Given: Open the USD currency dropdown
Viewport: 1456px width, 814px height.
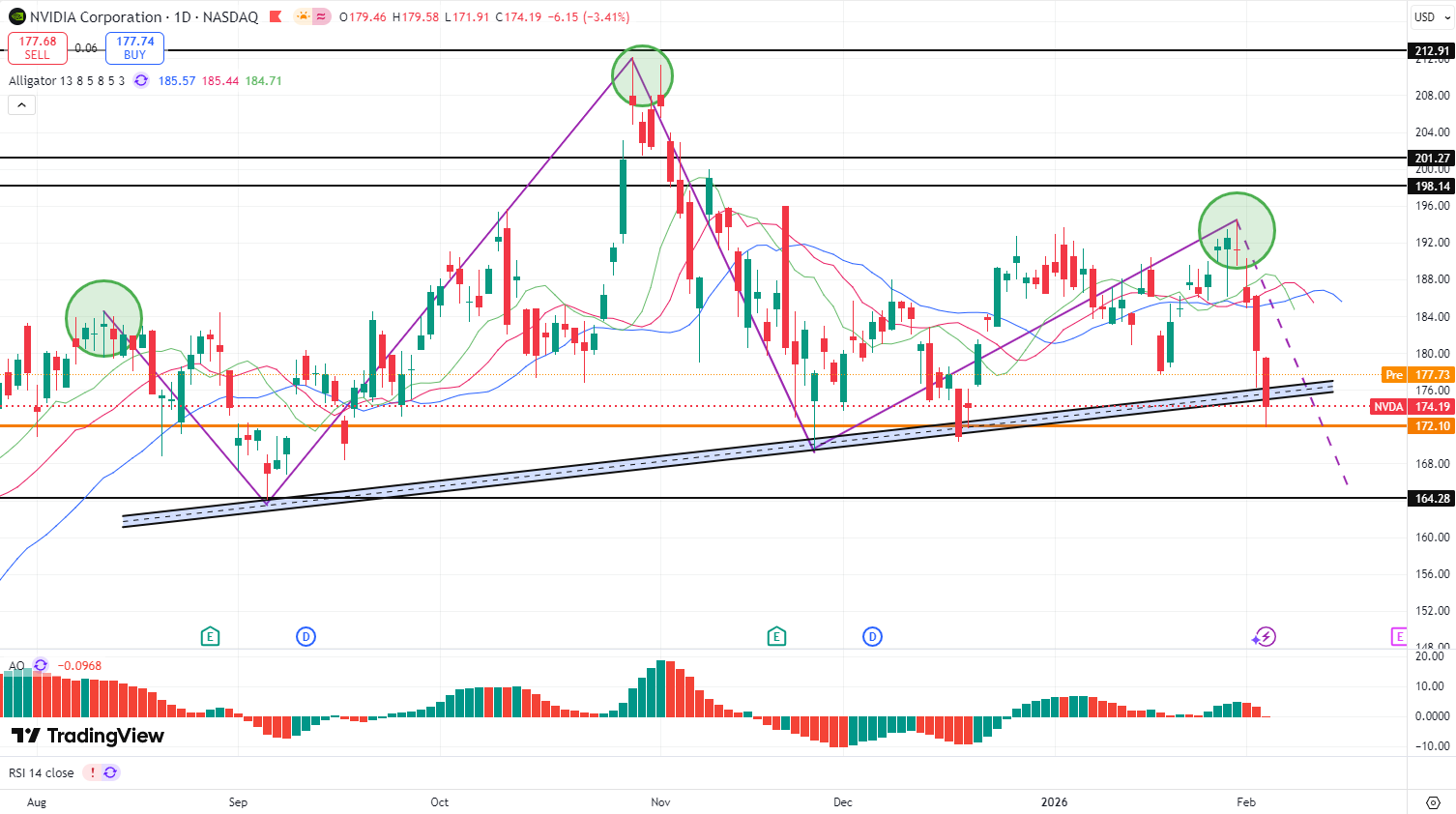Looking at the screenshot, I should pyautogui.click(x=1431, y=16).
